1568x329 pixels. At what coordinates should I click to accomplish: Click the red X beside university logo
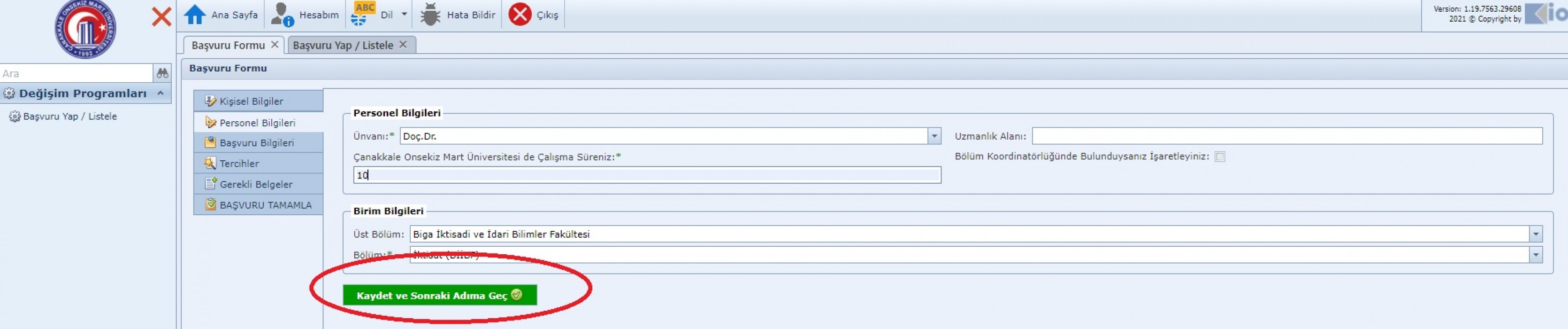tap(161, 16)
